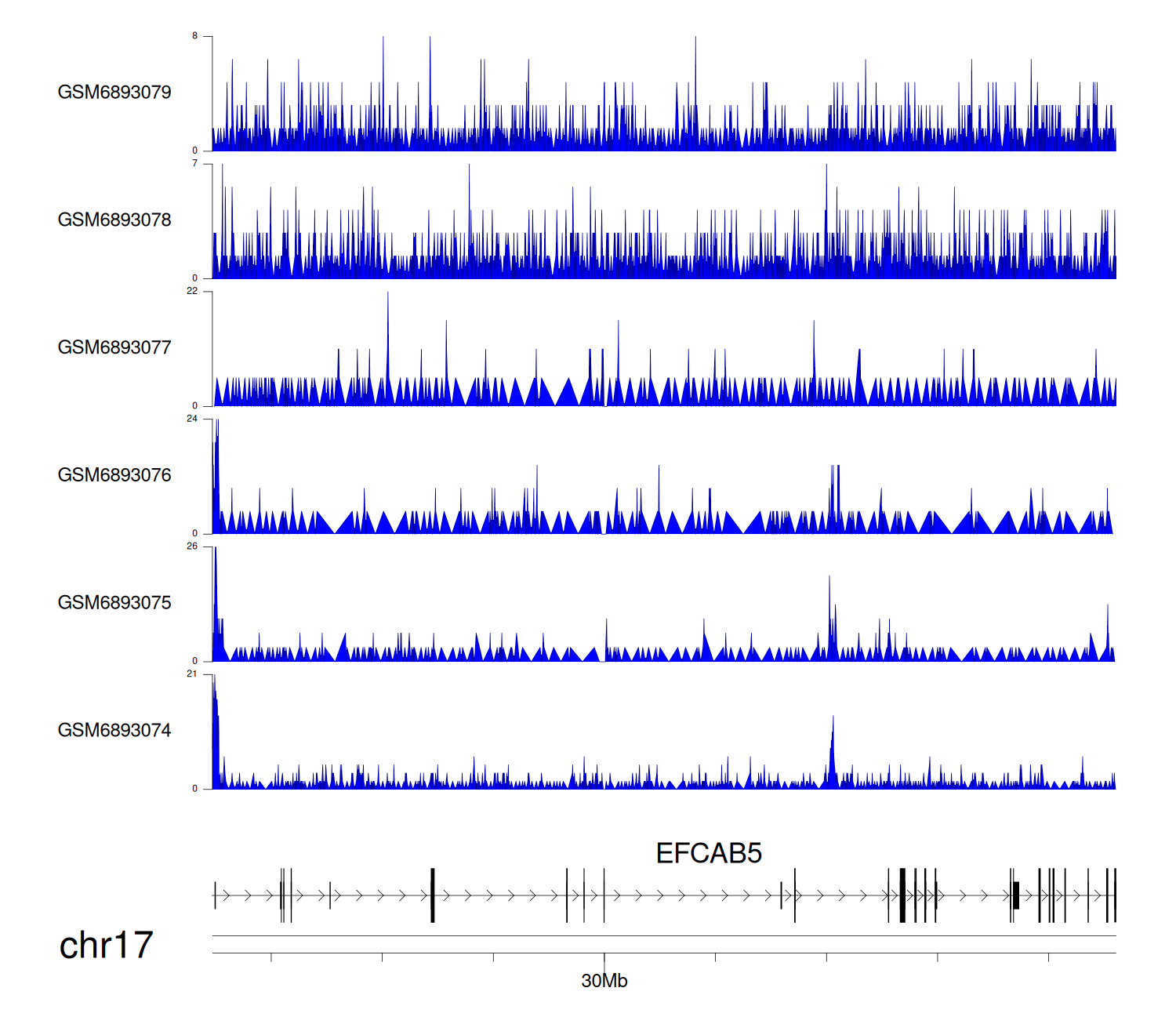Viewport: 1176px width, 1035px height.
Task: Select the y-axis maximum value 26
Action: tap(192, 547)
